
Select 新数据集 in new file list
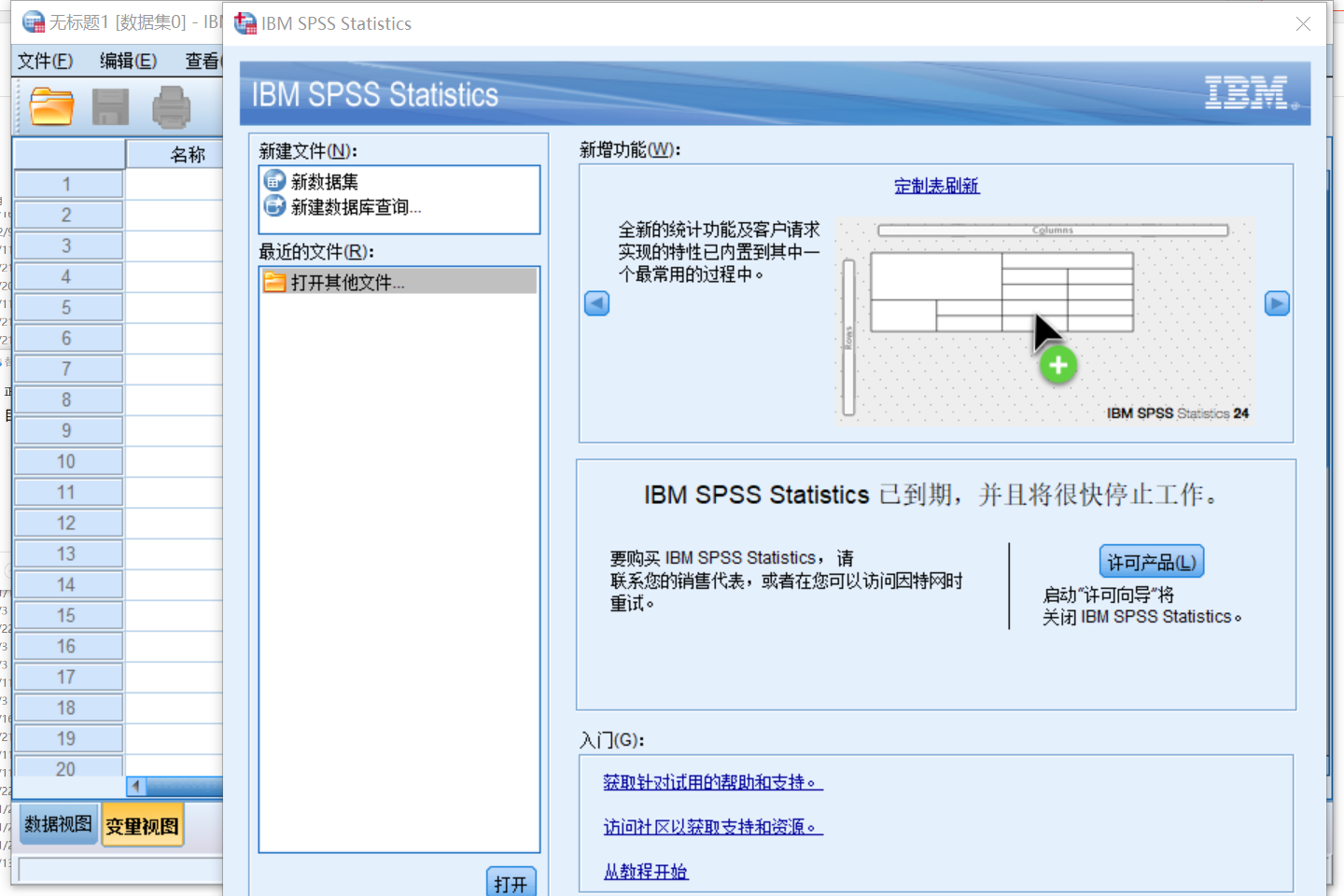[325, 182]
